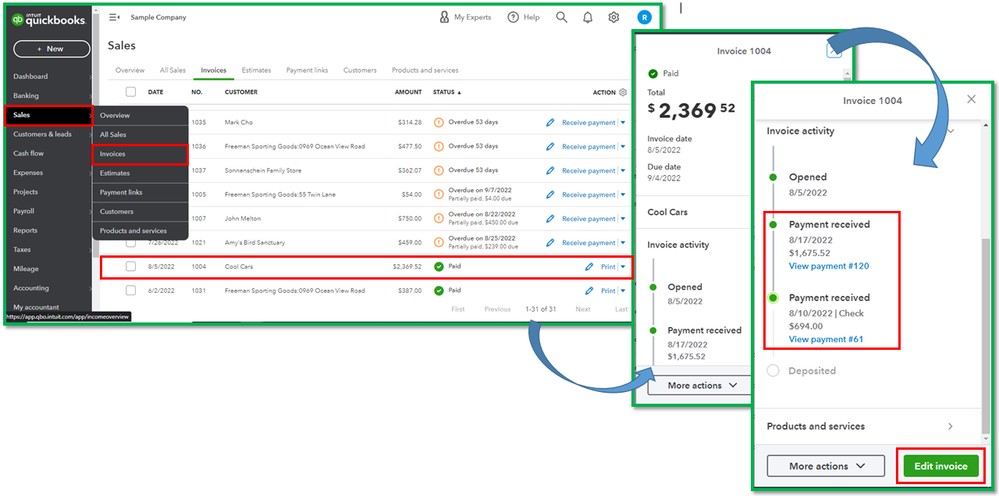
Task: Edit John Melton invoice pencil icon
Action: 550,218
